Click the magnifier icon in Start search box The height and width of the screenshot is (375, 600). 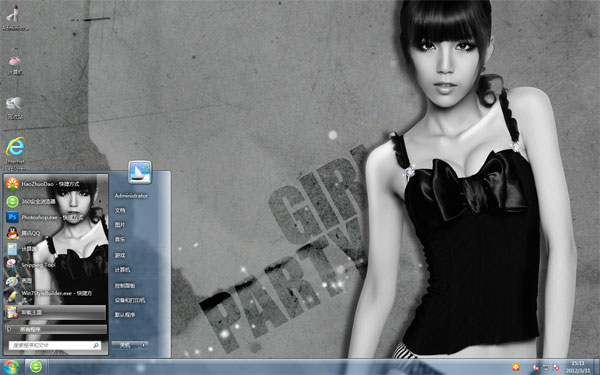click(96, 345)
